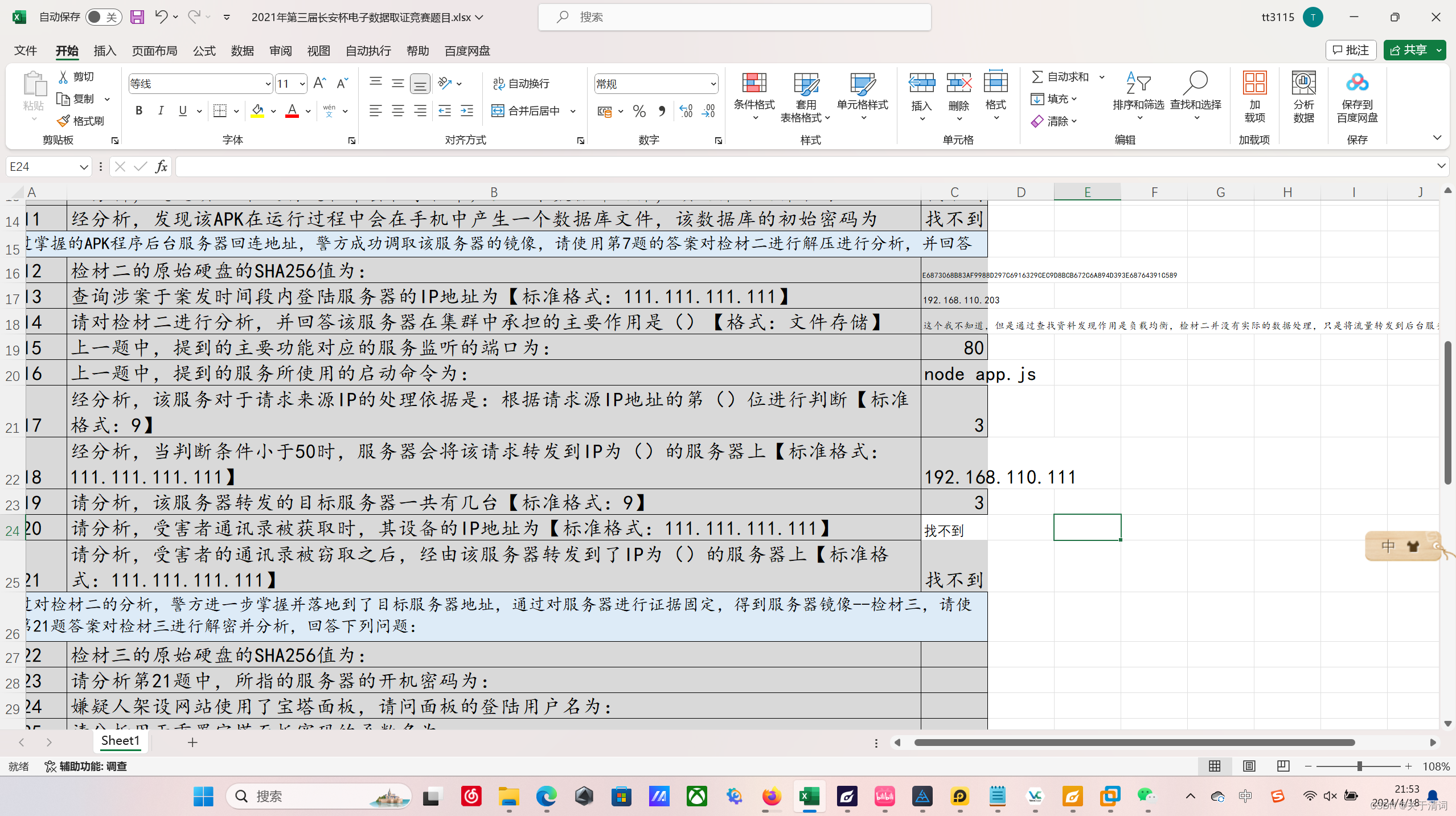Click the italic formatting icon
The image size is (1456, 816).
pyautogui.click(x=161, y=110)
